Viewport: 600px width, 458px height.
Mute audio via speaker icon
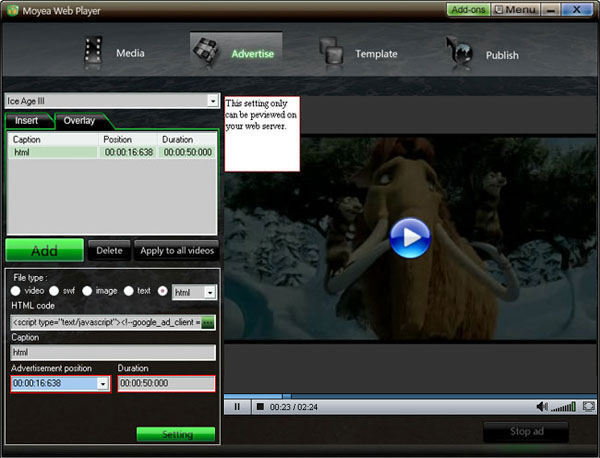[542, 406]
